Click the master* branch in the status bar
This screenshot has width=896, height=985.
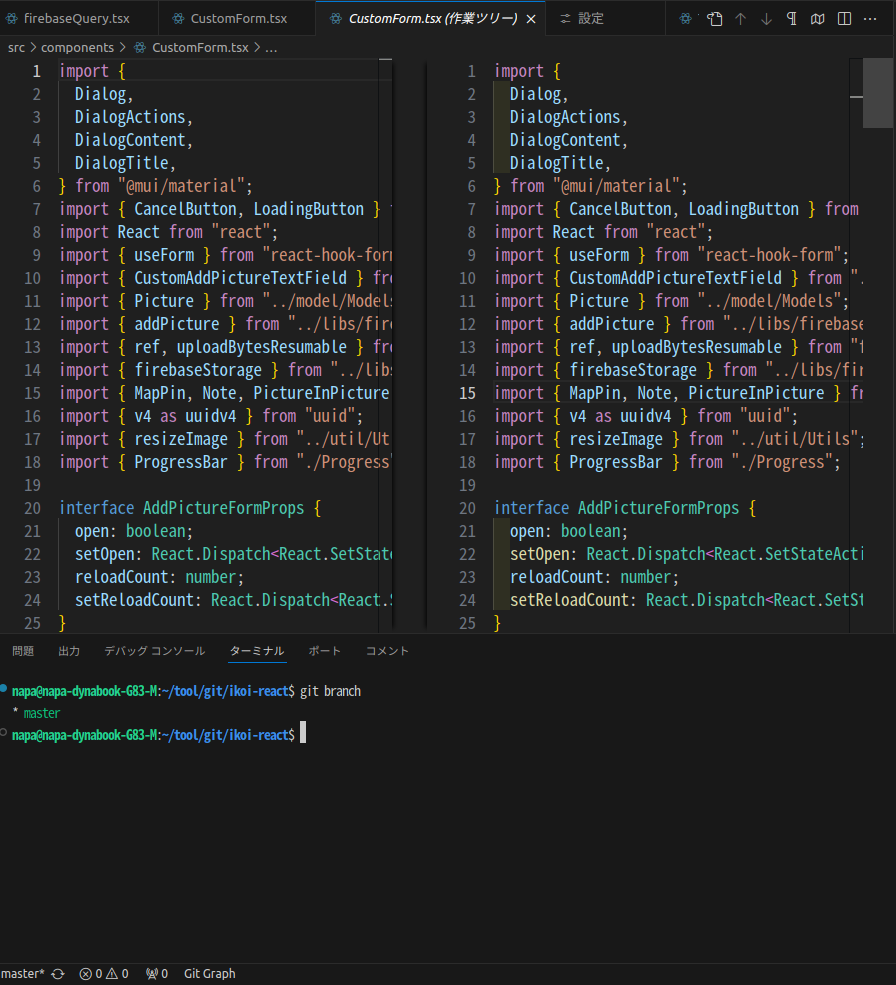coord(23,974)
